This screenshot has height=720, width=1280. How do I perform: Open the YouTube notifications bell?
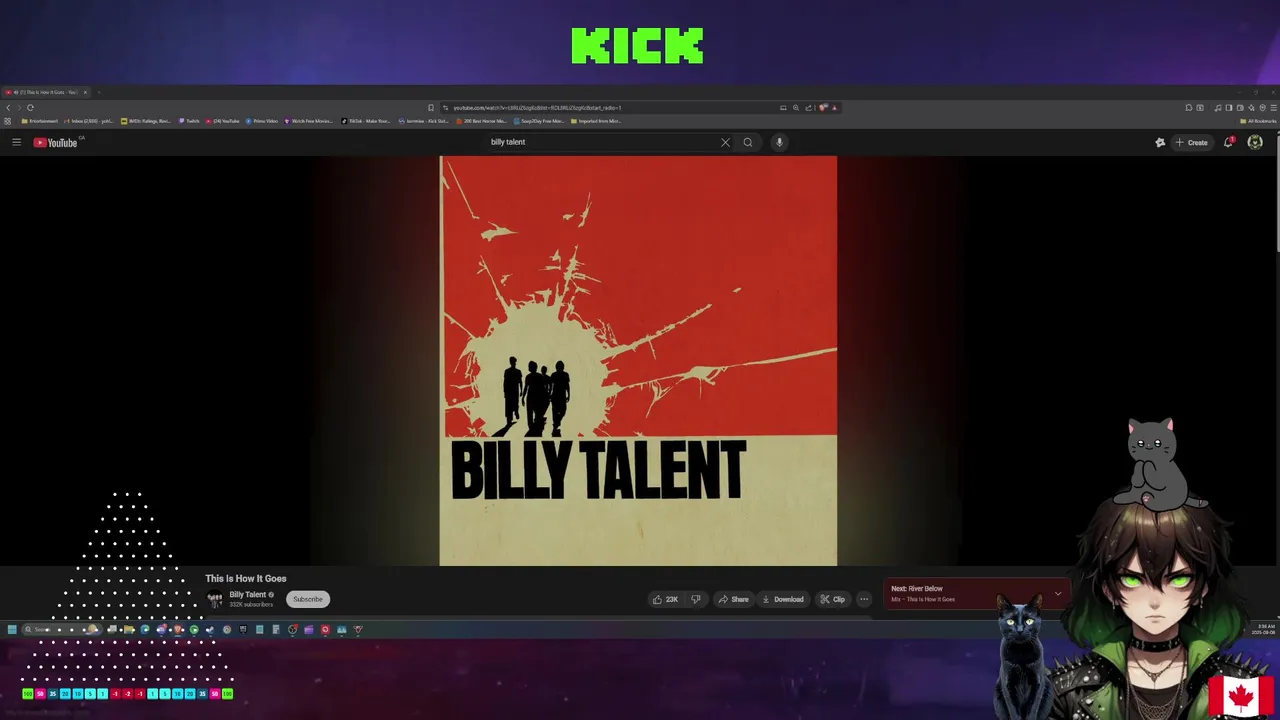click(x=1228, y=142)
